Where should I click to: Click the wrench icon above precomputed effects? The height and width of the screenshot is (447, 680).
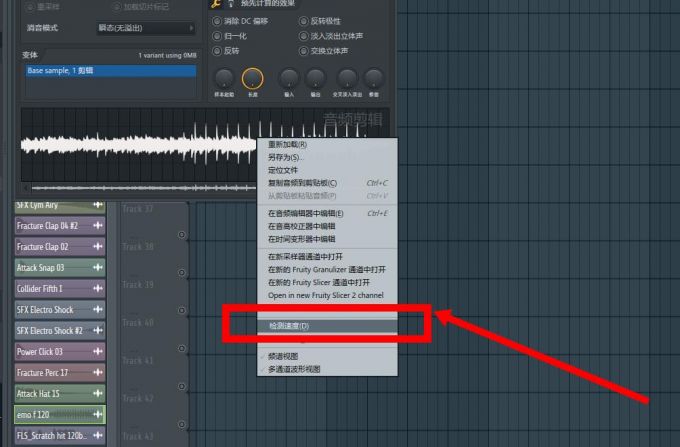[x=216, y=4]
